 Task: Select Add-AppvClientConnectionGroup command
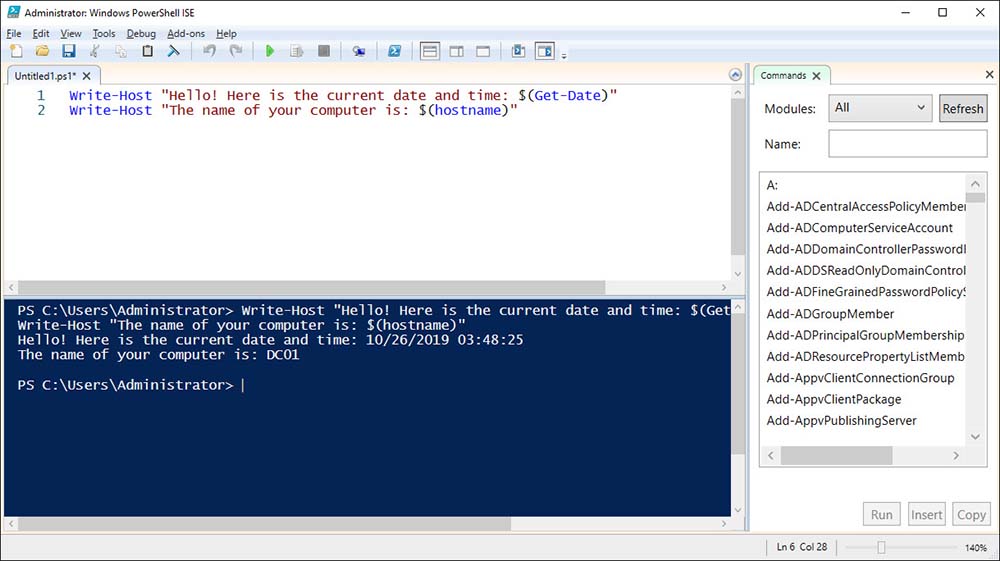pos(860,378)
